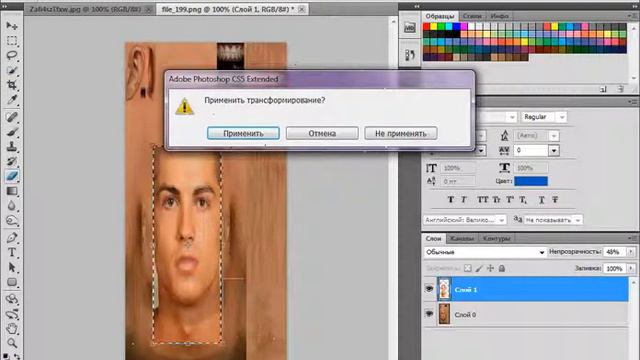Lock layer position icon

[x=490, y=268]
